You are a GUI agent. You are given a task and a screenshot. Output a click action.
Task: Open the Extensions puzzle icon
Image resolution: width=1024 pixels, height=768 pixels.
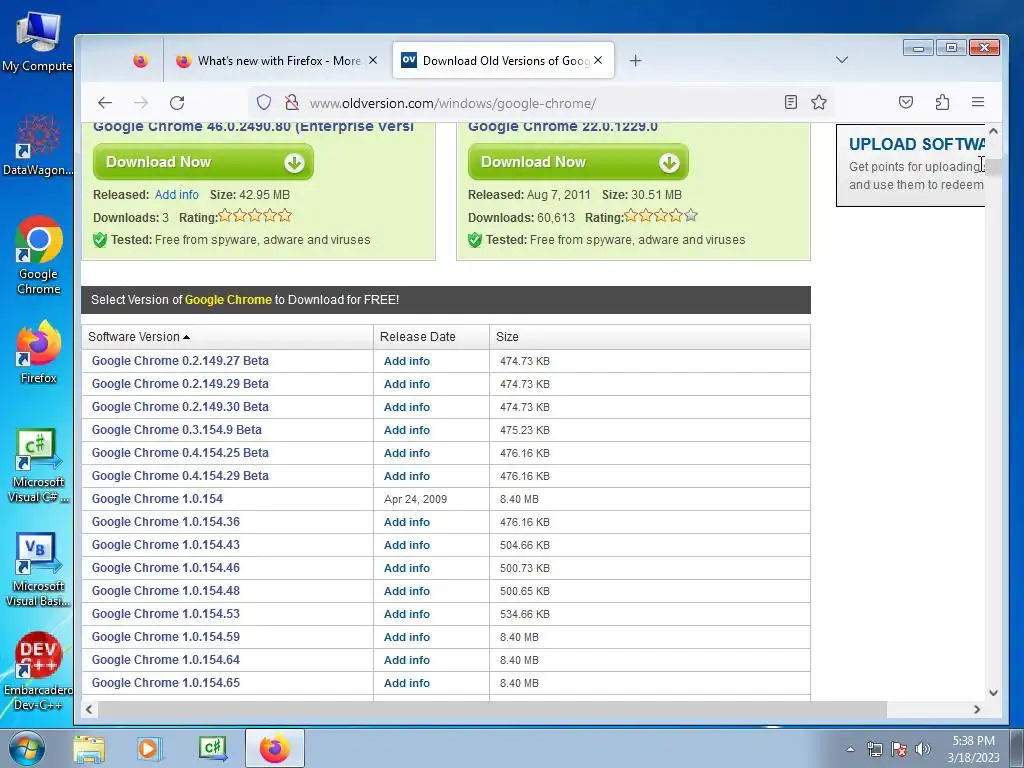pyautogui.click(x=942, y=102)
